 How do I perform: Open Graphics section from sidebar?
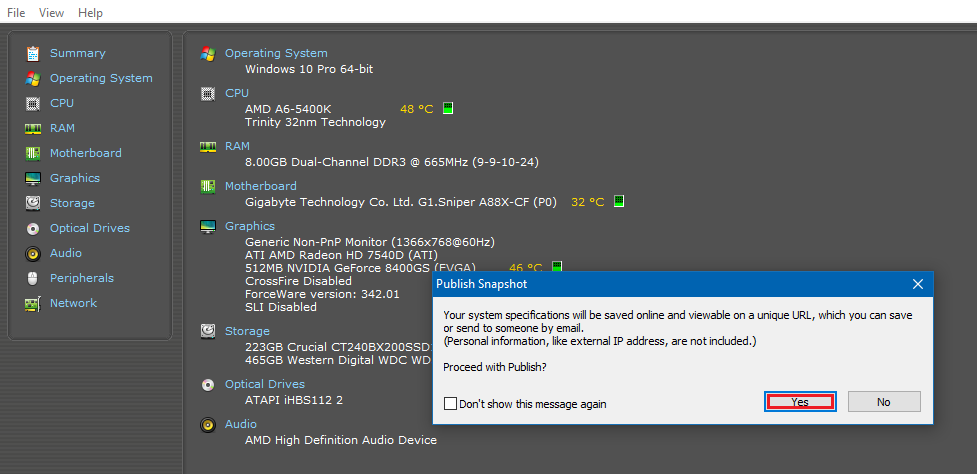[75, 178]
